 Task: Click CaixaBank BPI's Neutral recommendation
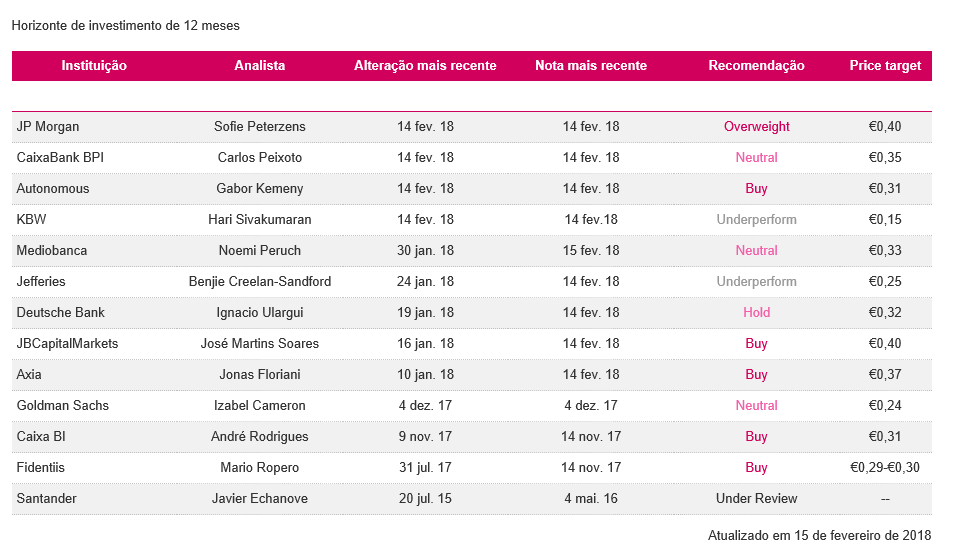[x=756, y=158]
